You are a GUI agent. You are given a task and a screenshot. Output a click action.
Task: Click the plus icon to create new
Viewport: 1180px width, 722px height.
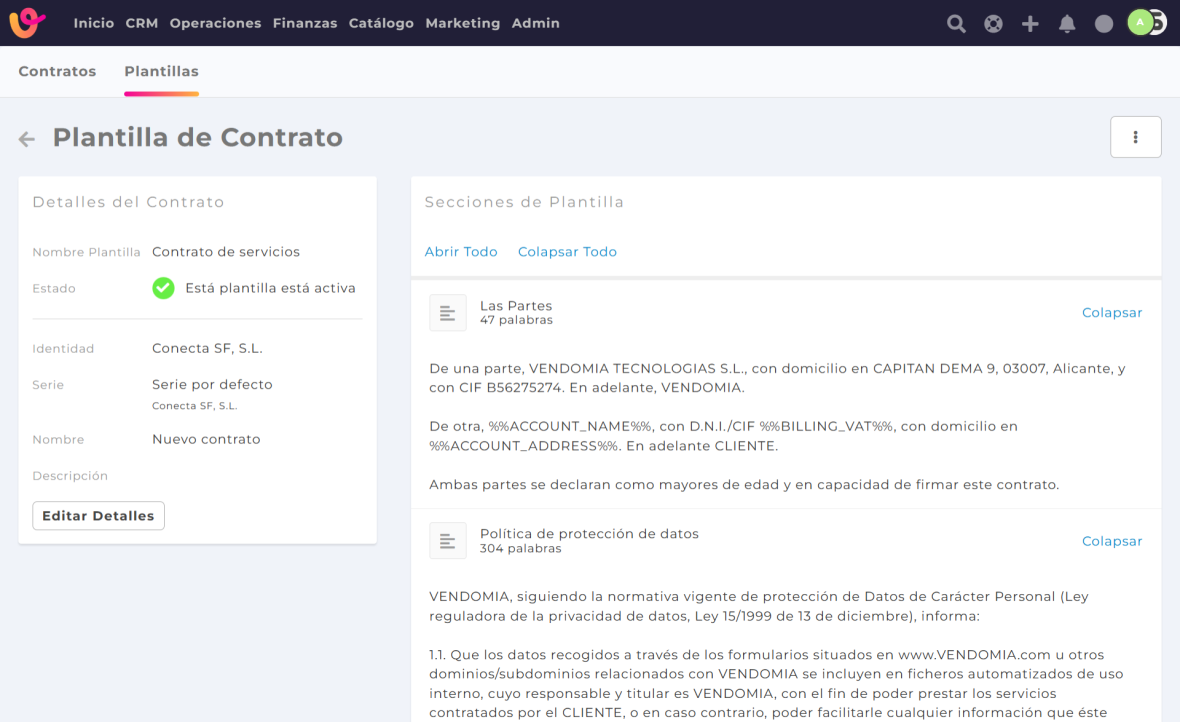(1030, 24)
